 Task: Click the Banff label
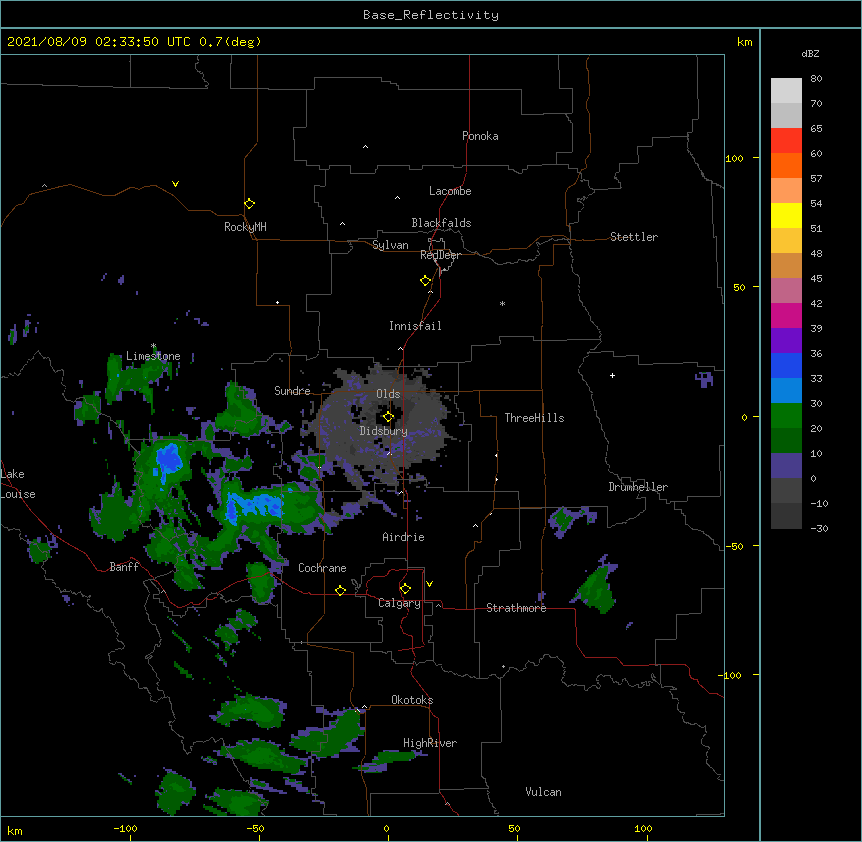[x=124, y=567]
